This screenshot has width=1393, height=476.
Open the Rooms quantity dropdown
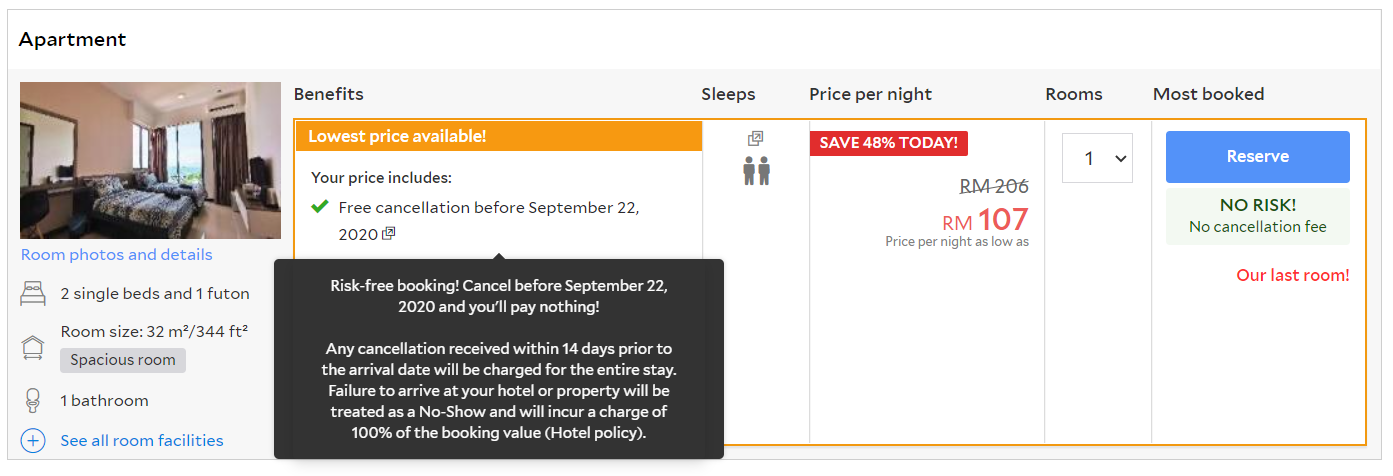point(1097,158)
